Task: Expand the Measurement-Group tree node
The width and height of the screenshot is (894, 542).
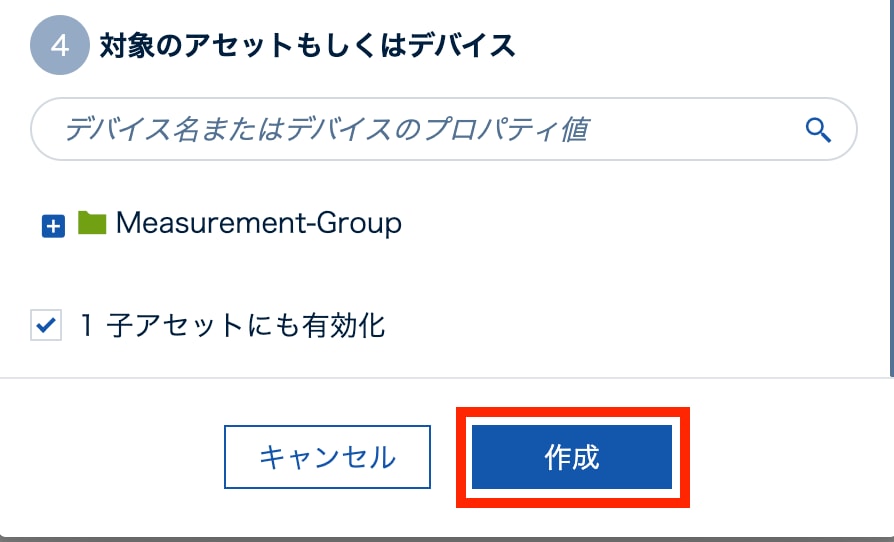Action: (x=53, y=226)
